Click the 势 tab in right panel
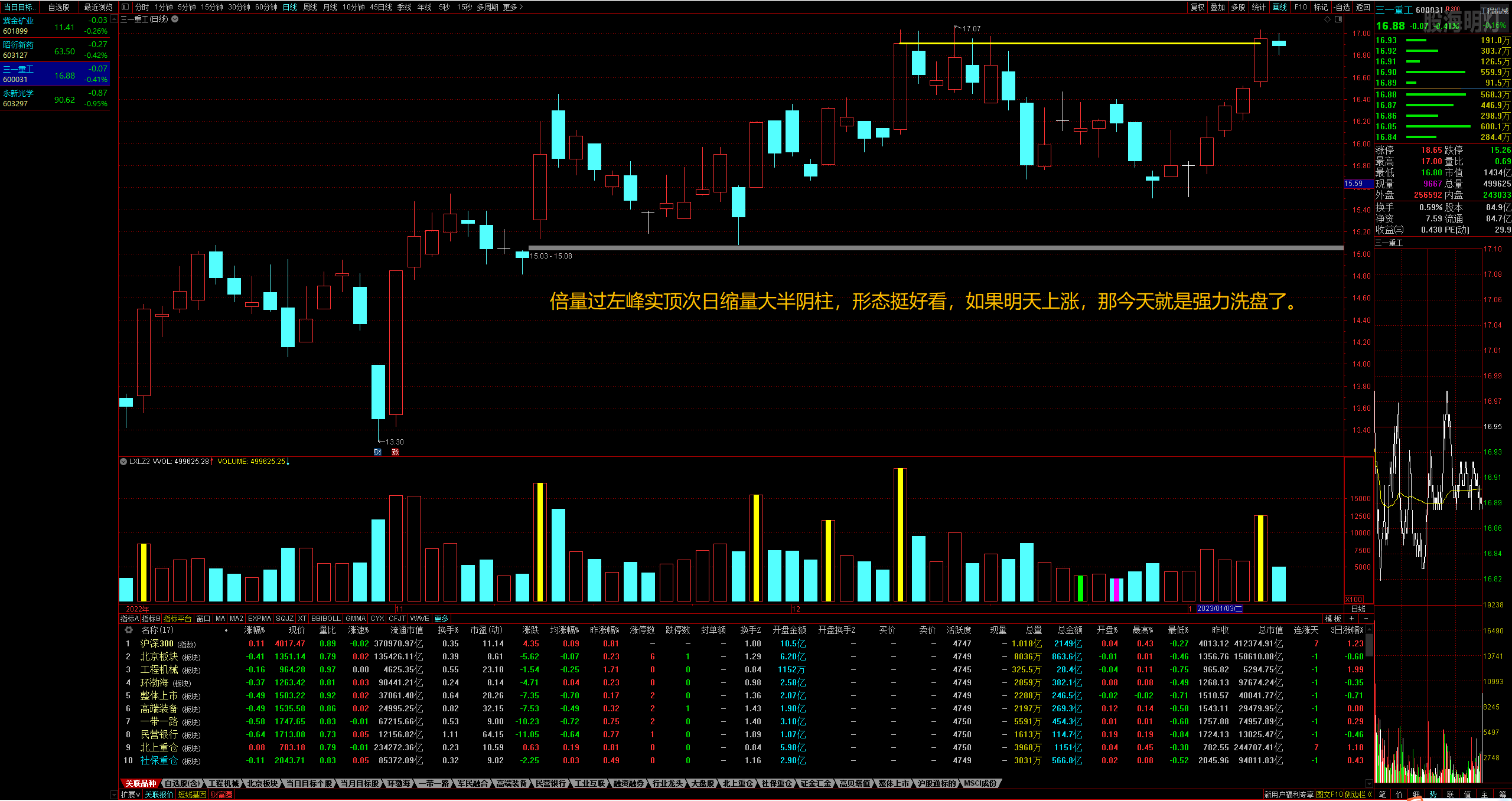The height and width of the screenshot is (801, 1512). pos(1433,795)
